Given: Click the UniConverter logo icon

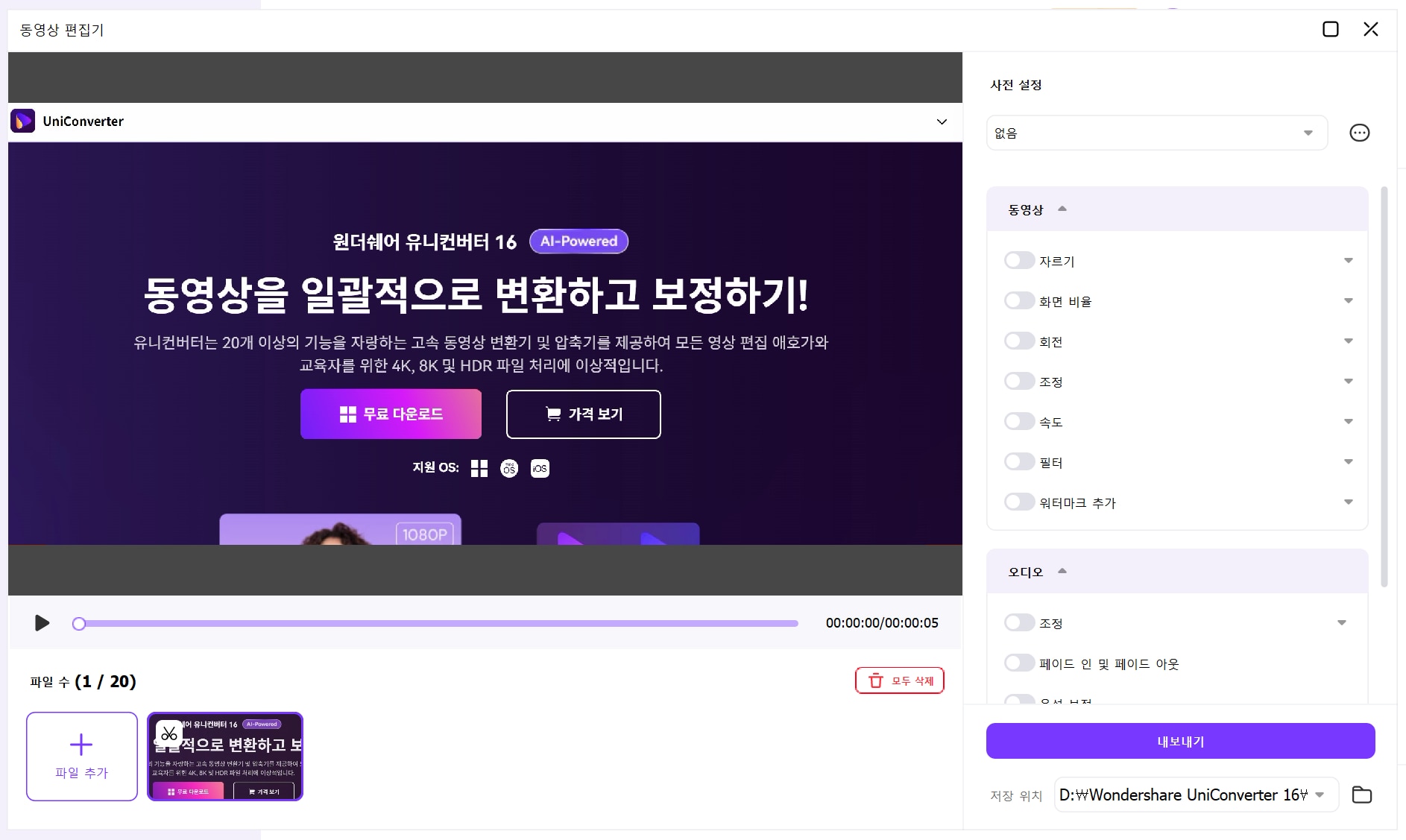Looking at the screenshot, I should click(23, 121).
